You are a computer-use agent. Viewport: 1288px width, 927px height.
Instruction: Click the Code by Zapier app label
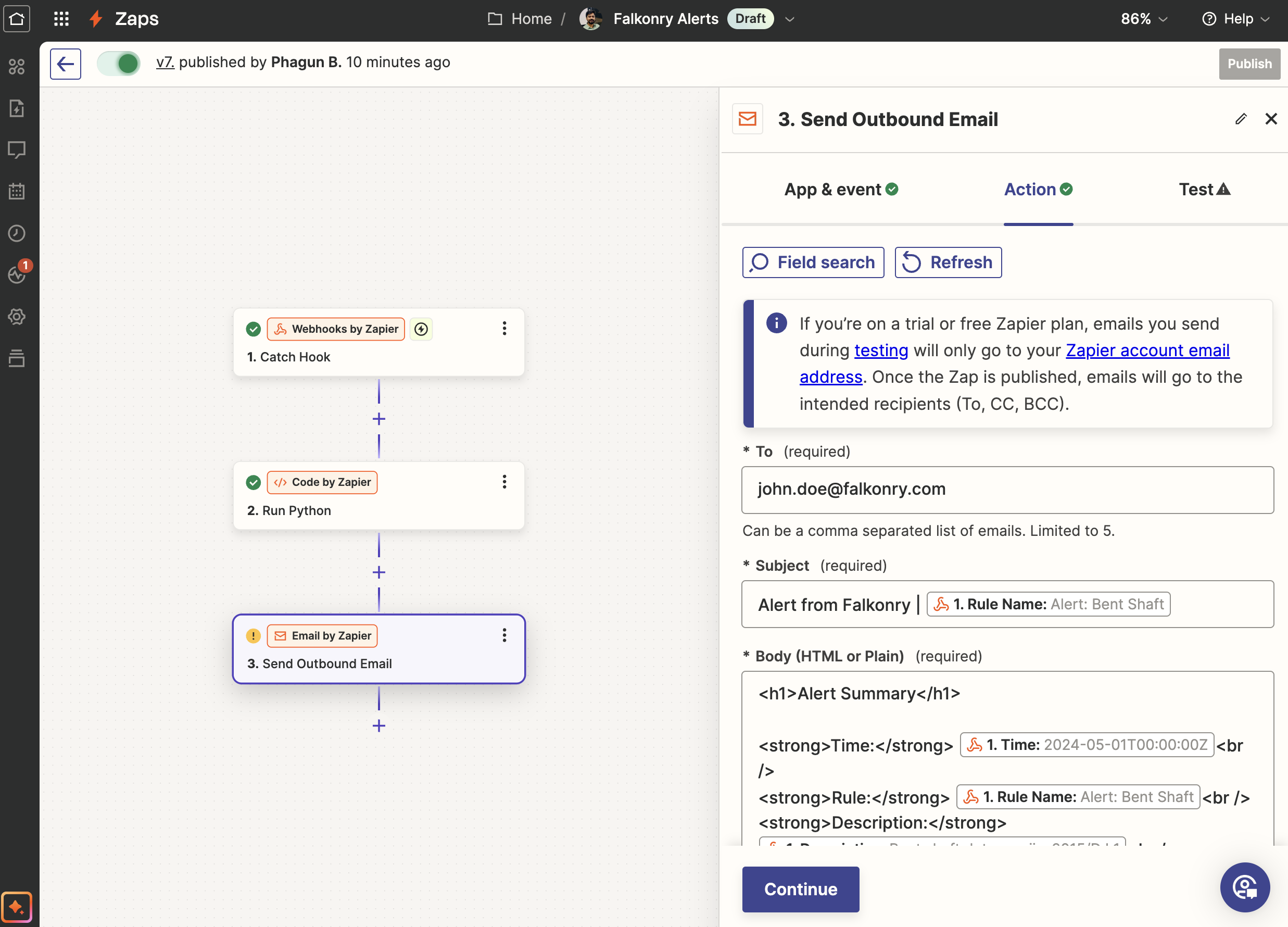pyautogui.click(x=322, y=482)
